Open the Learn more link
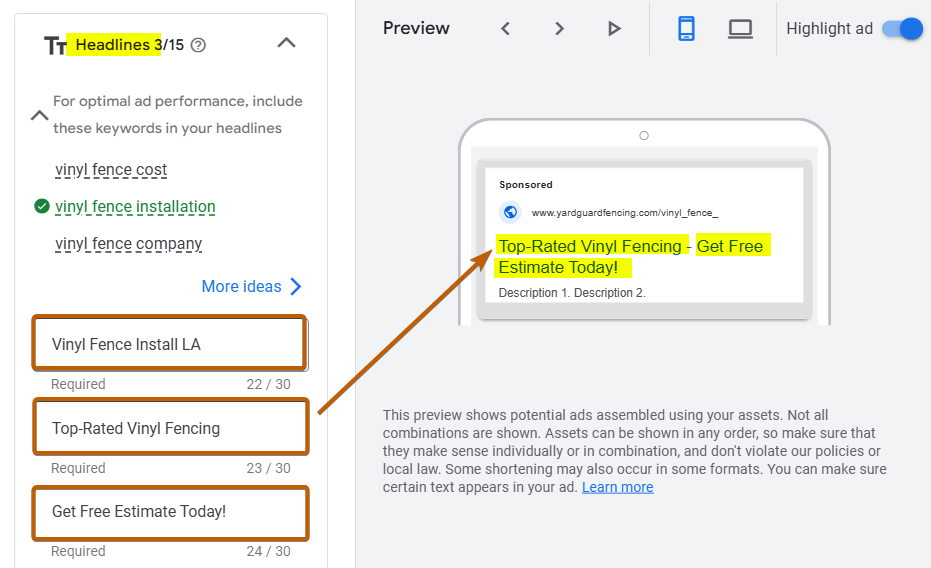The height and width of the screenshot is (568, 931). coord(617,487)
